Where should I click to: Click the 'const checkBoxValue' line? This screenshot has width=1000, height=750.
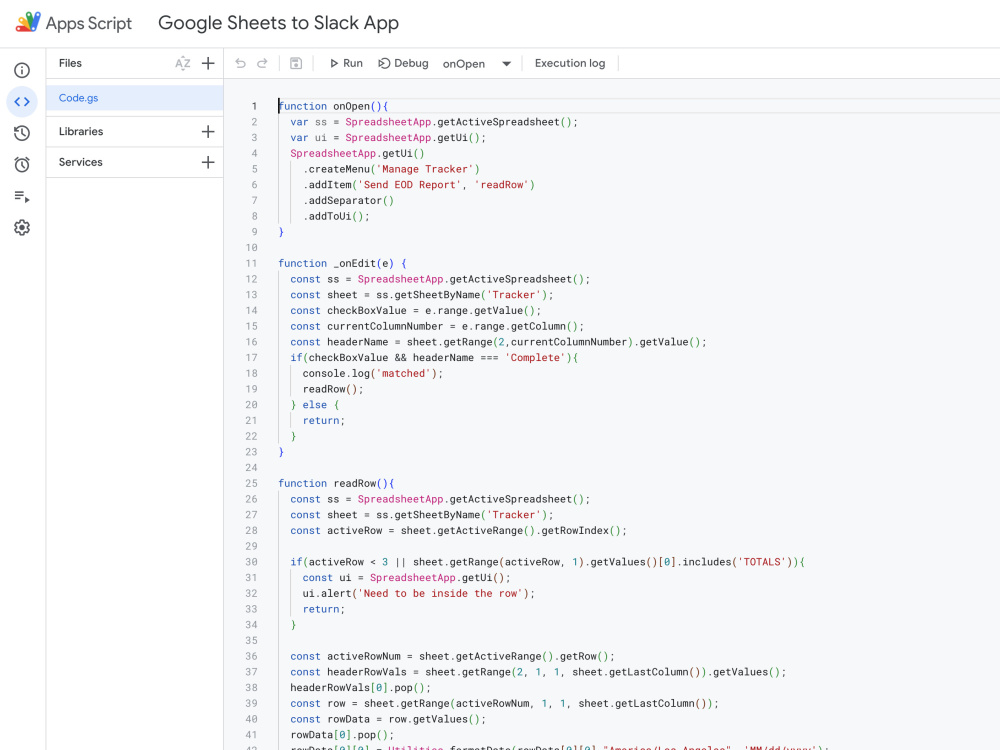pyautogui.click(x=416, y=311)
